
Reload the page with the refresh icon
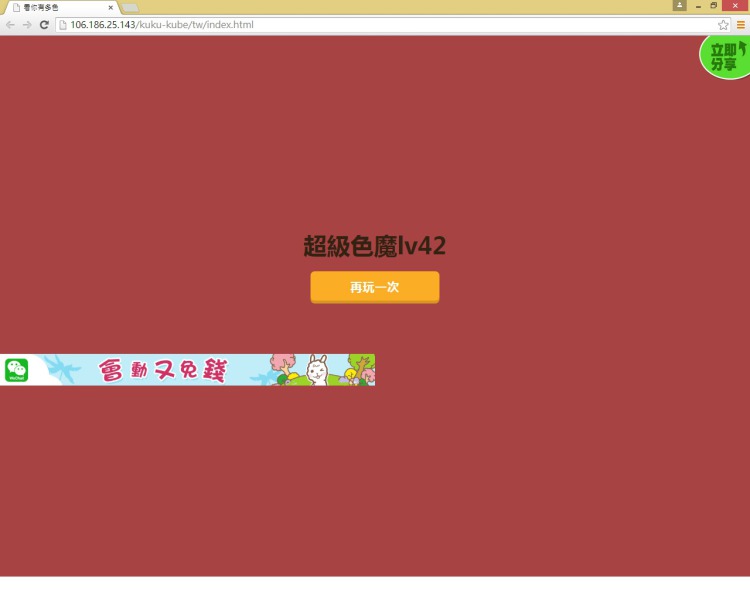click(x=44, y=25)
